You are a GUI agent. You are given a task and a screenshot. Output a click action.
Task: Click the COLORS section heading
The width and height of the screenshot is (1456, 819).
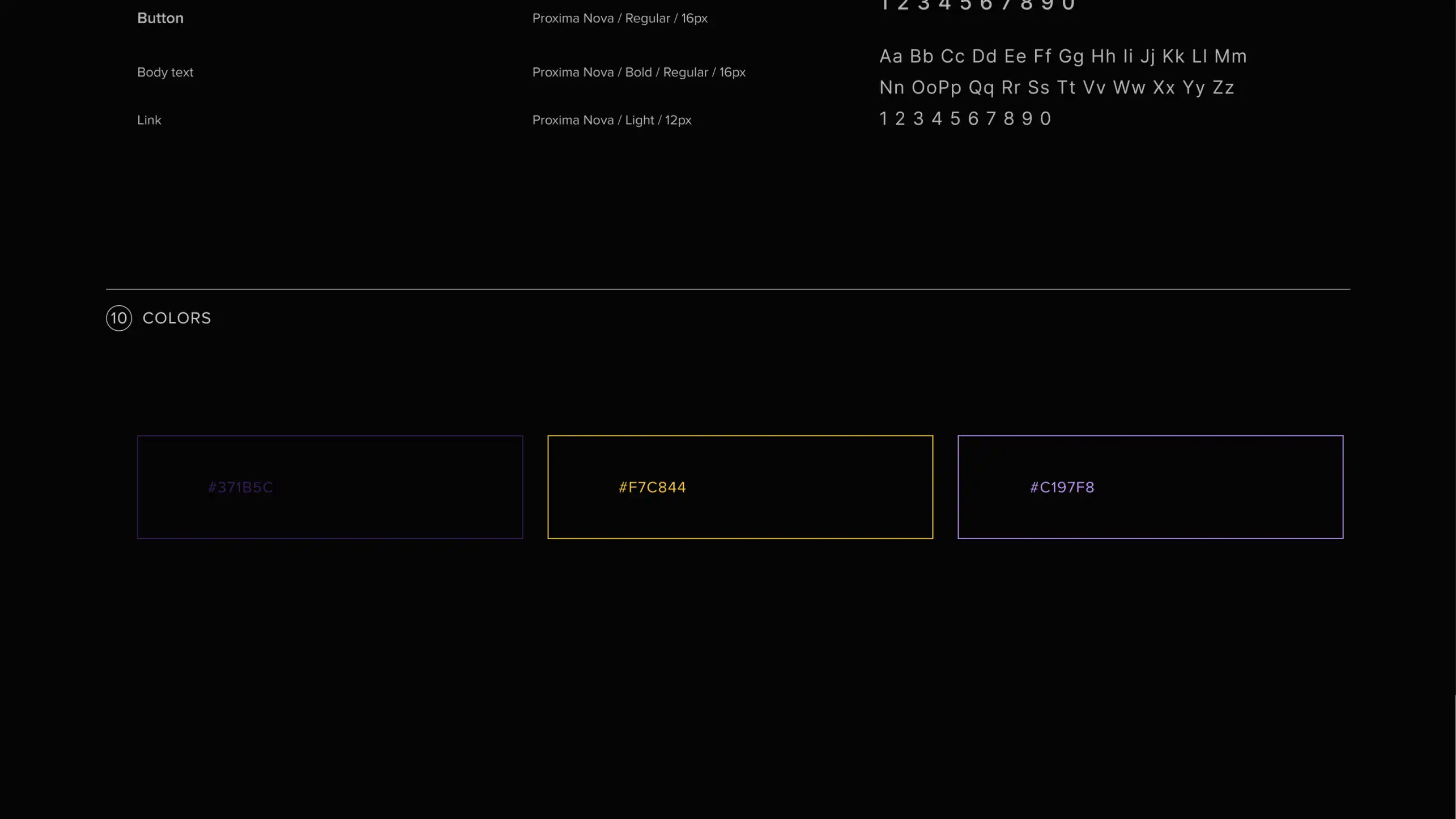[177, 318]
